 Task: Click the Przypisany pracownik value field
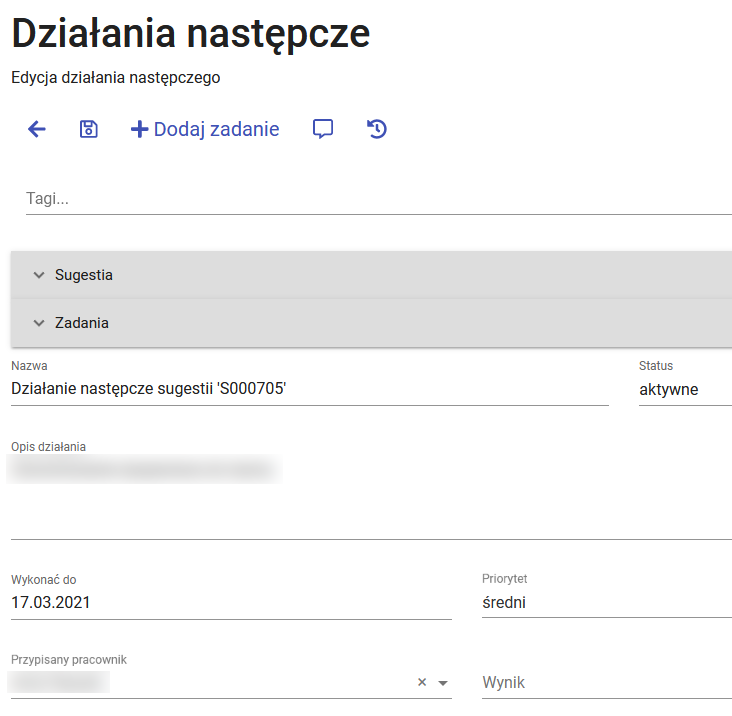[x=210, y=683]
